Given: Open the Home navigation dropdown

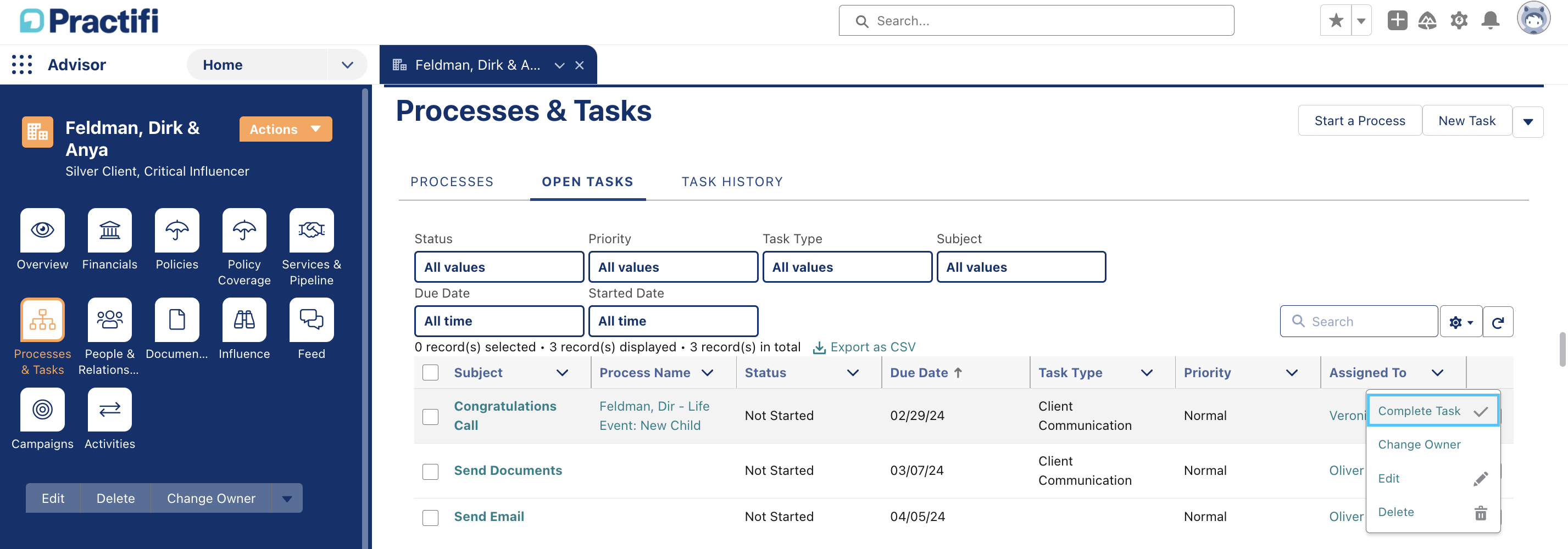Looking at the screenshot, I should pos(347,64).
